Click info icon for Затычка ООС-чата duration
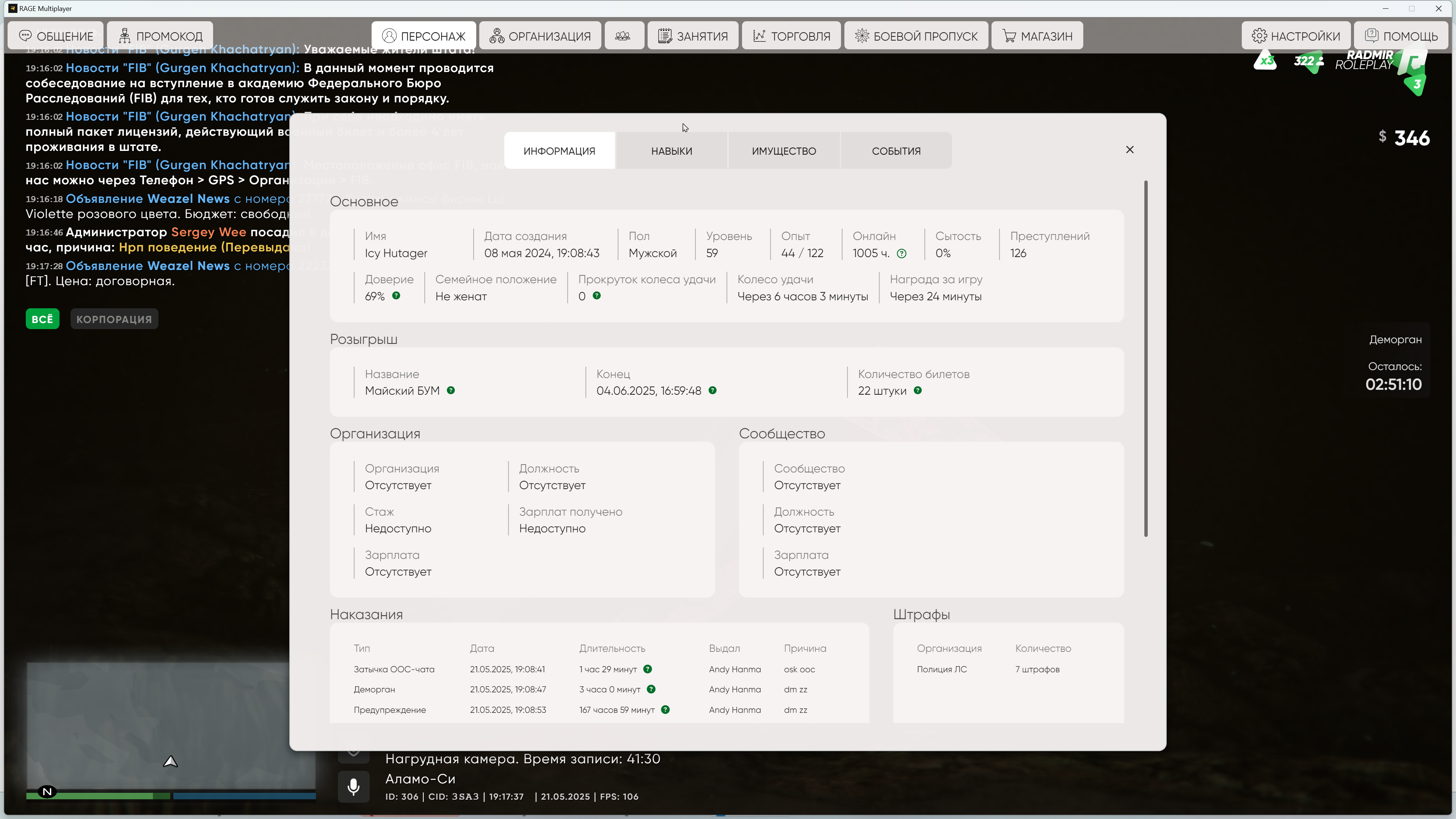The height and width of the screenshot is (819, 1456). [648, 669]
